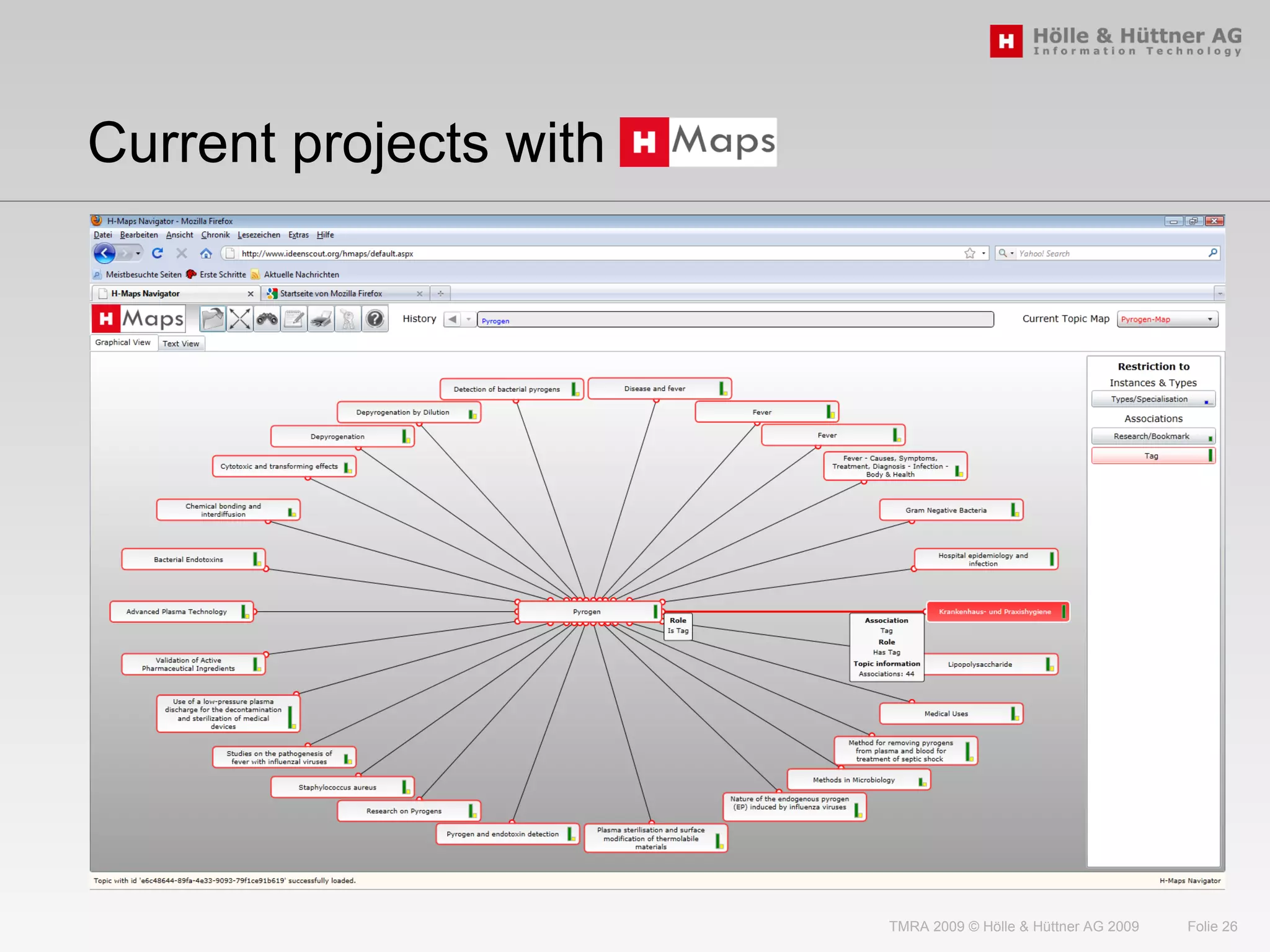Click green bar indicator on Pyrogen center node
The width and height of the screenshot is (1270, 952).
point(655,611)
